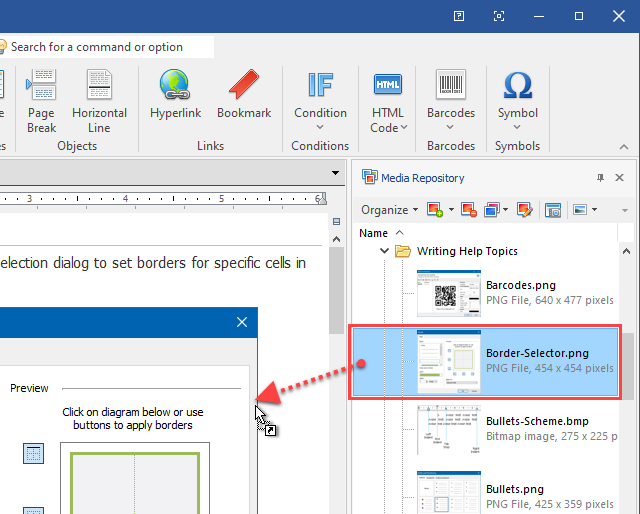Collapse the Writing Help Topics folder
The width and height of the screenshot is (640, 514).
pos(384,251)
